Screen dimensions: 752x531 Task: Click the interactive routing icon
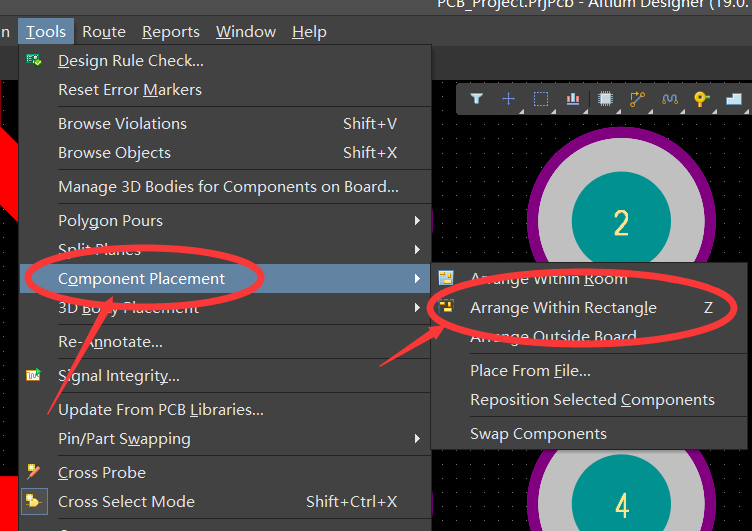[637, 99]
